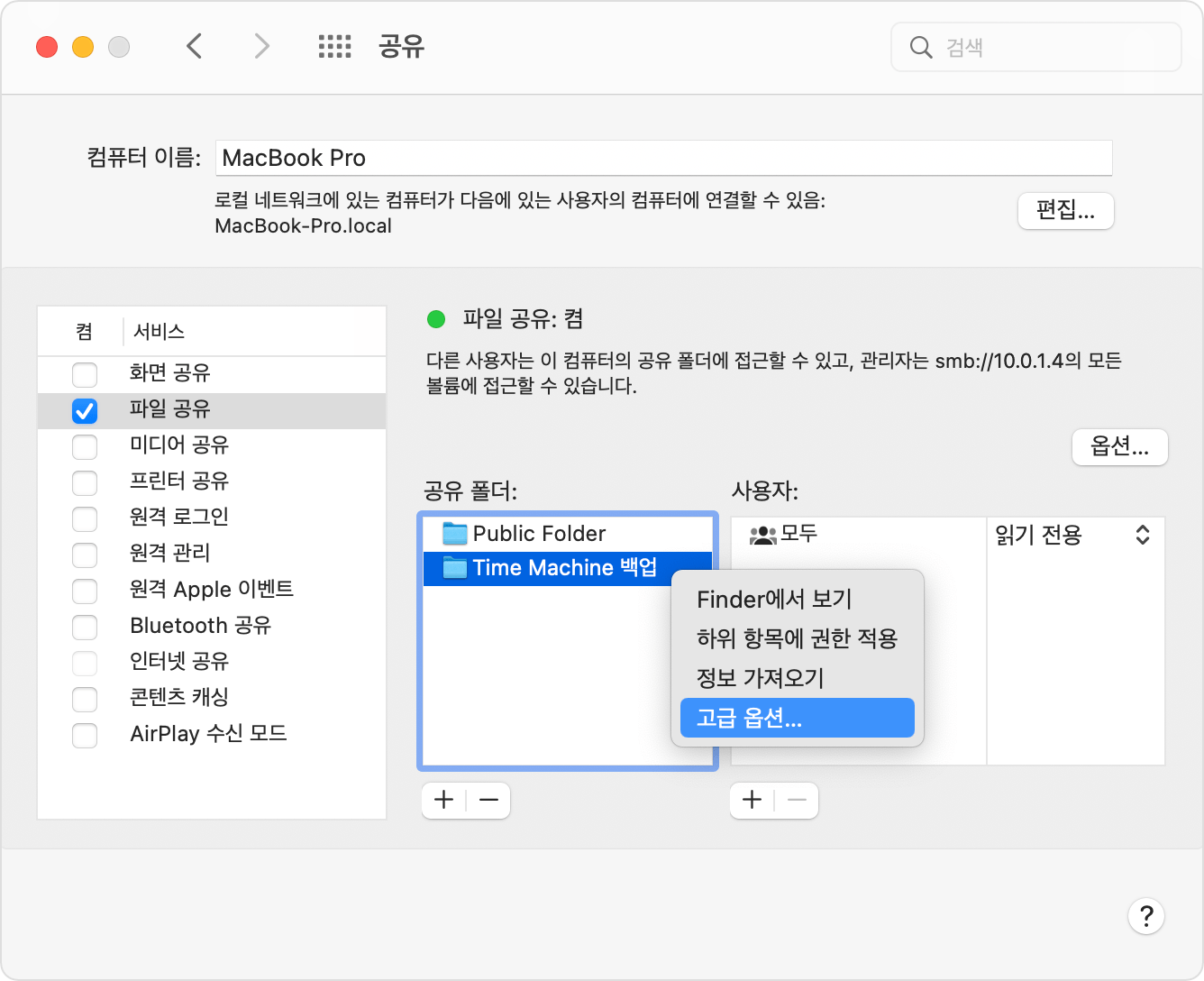Add a shared folder with plus button
The height and width of the screenshot is (981, 1204).
coord(444,801)
